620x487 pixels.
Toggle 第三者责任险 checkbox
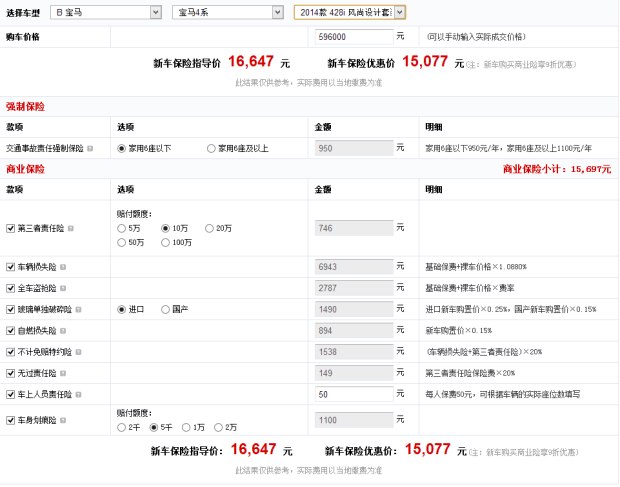11,228
